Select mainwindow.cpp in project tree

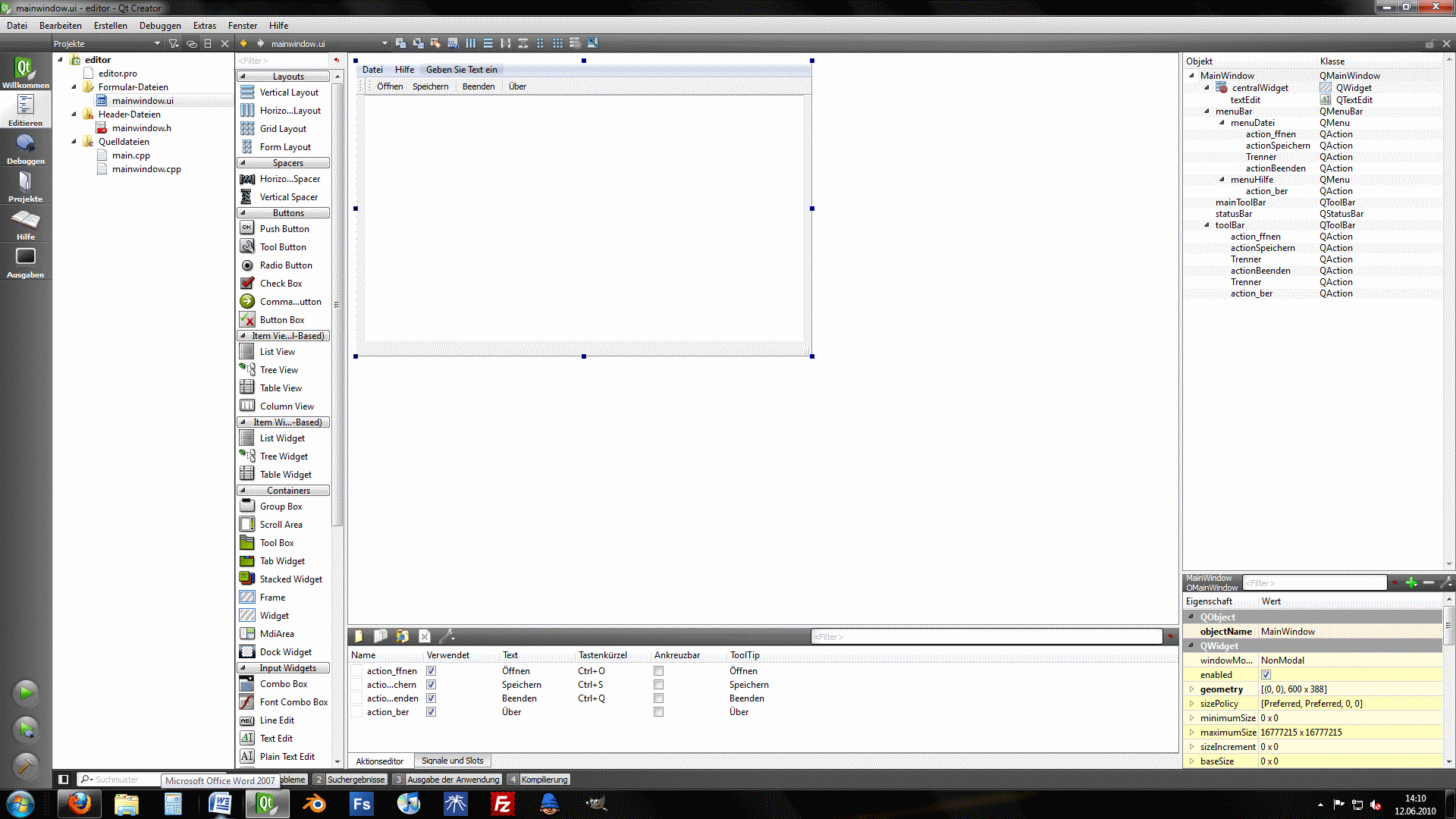point(146,169)
